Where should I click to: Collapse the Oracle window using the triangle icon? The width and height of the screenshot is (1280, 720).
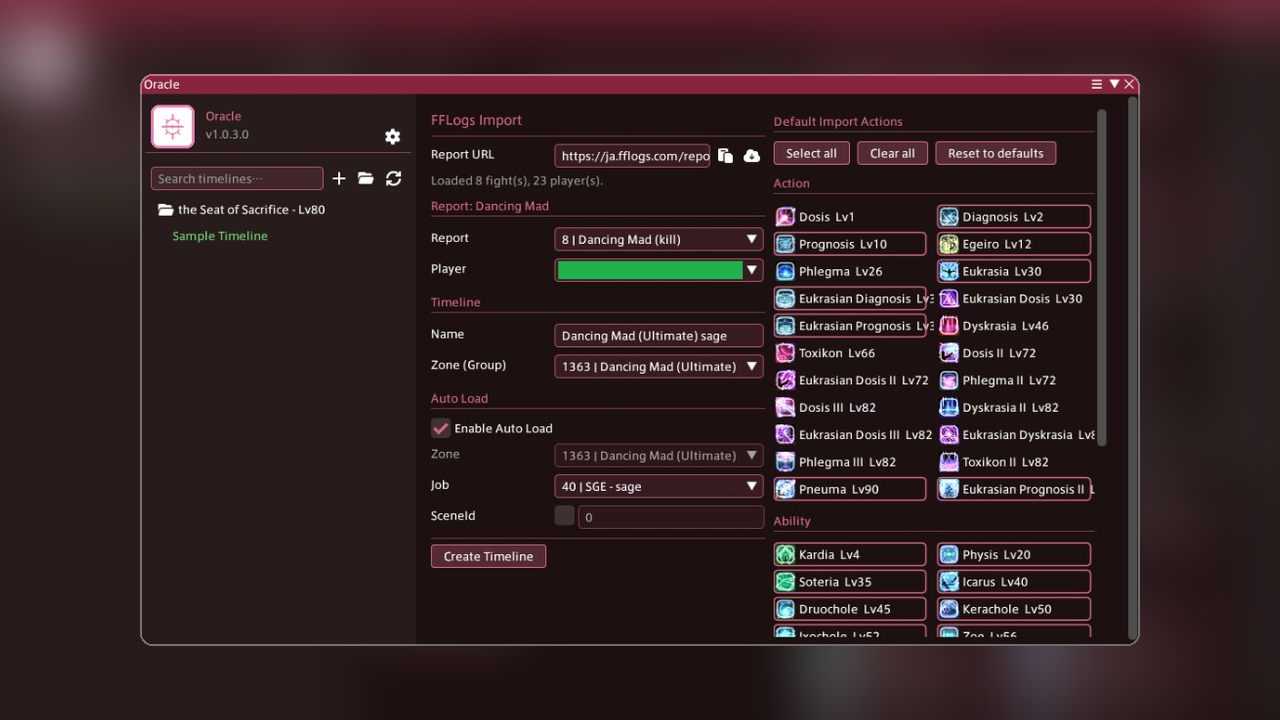1114,84
